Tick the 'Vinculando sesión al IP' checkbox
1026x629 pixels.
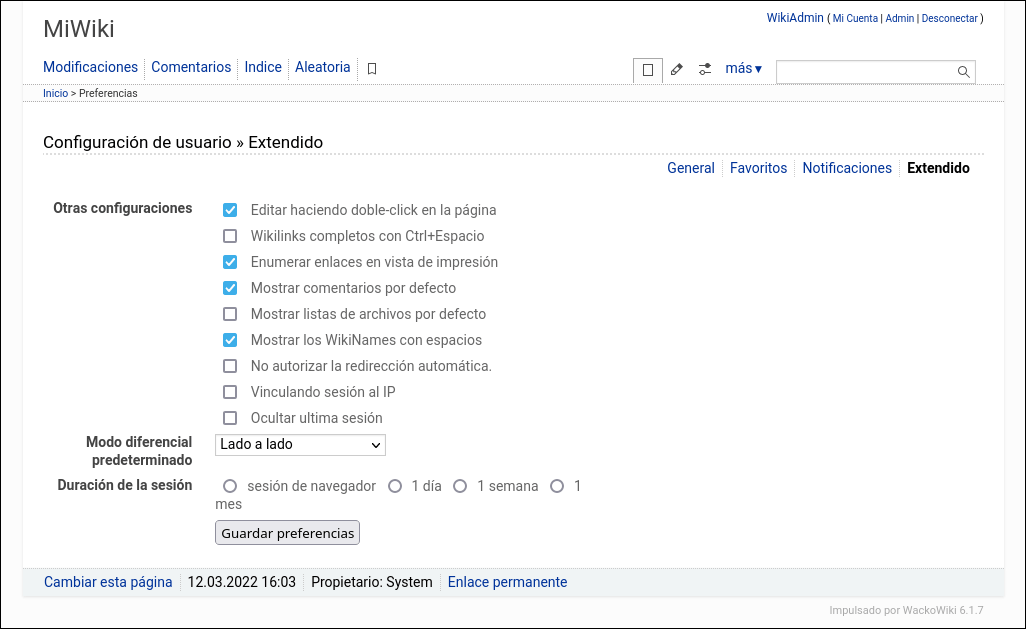coord(230,392)
